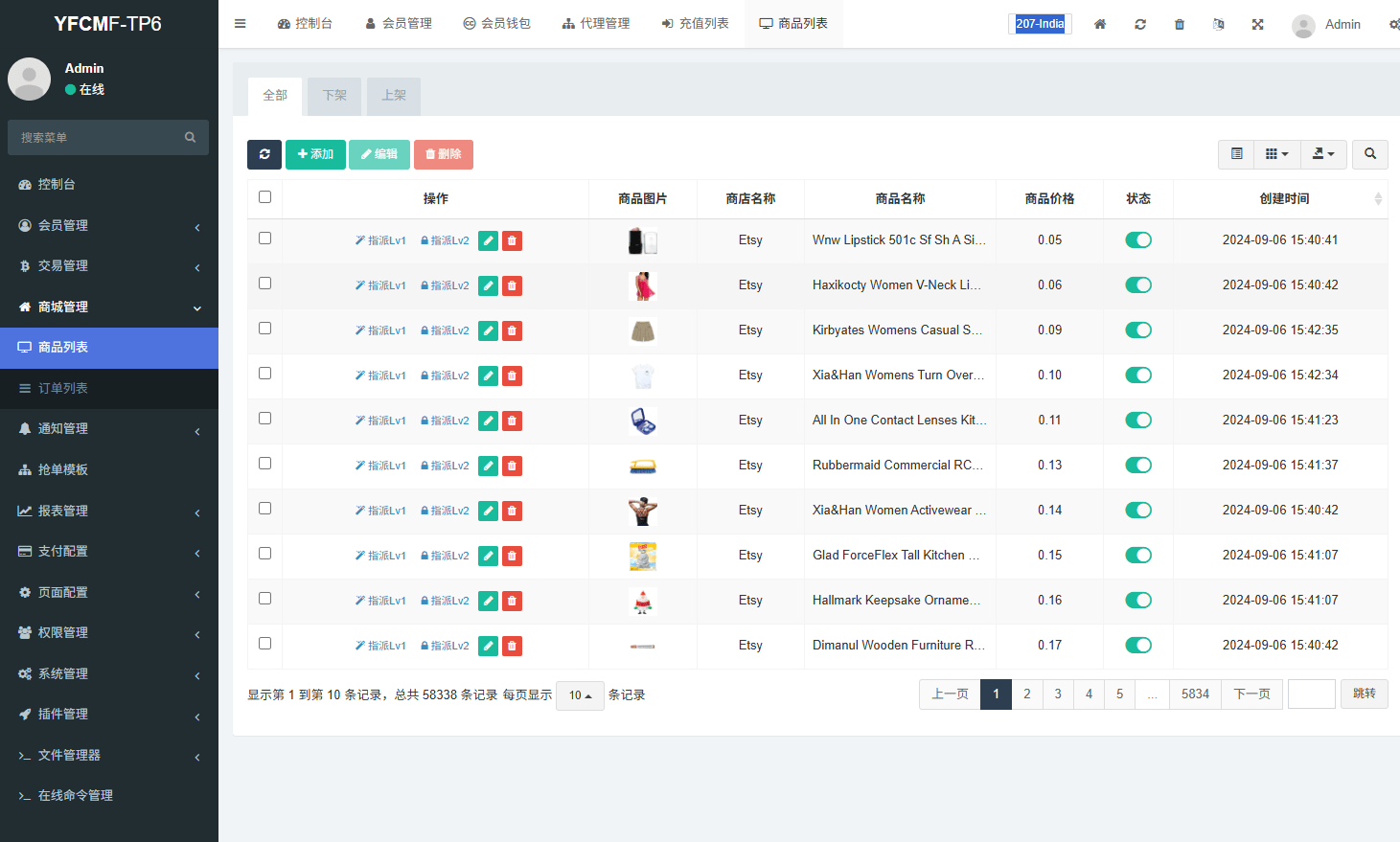Toggle the sidebar hamburger menu icon
Viewport: 1400px width, 842px height.
click(x=241, y=24)
